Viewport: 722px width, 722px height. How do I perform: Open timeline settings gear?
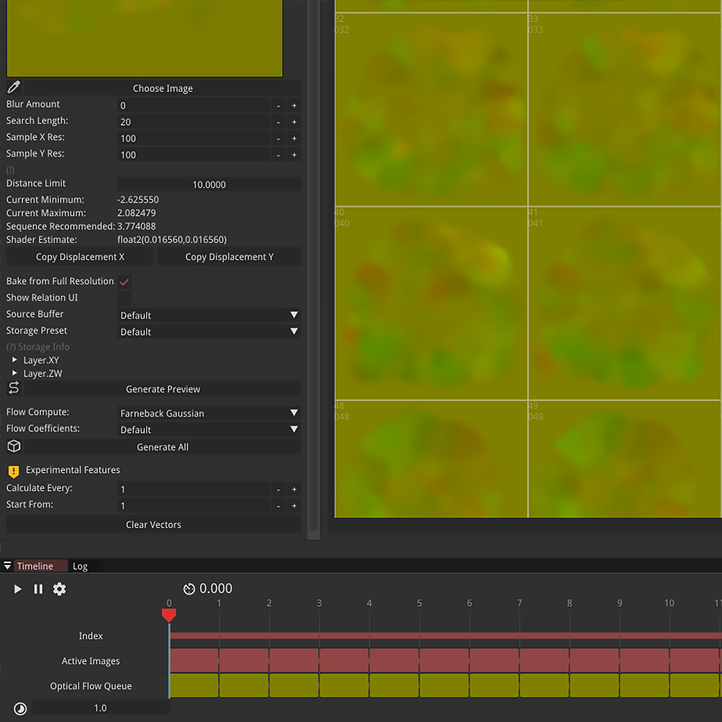click(59, 589)
